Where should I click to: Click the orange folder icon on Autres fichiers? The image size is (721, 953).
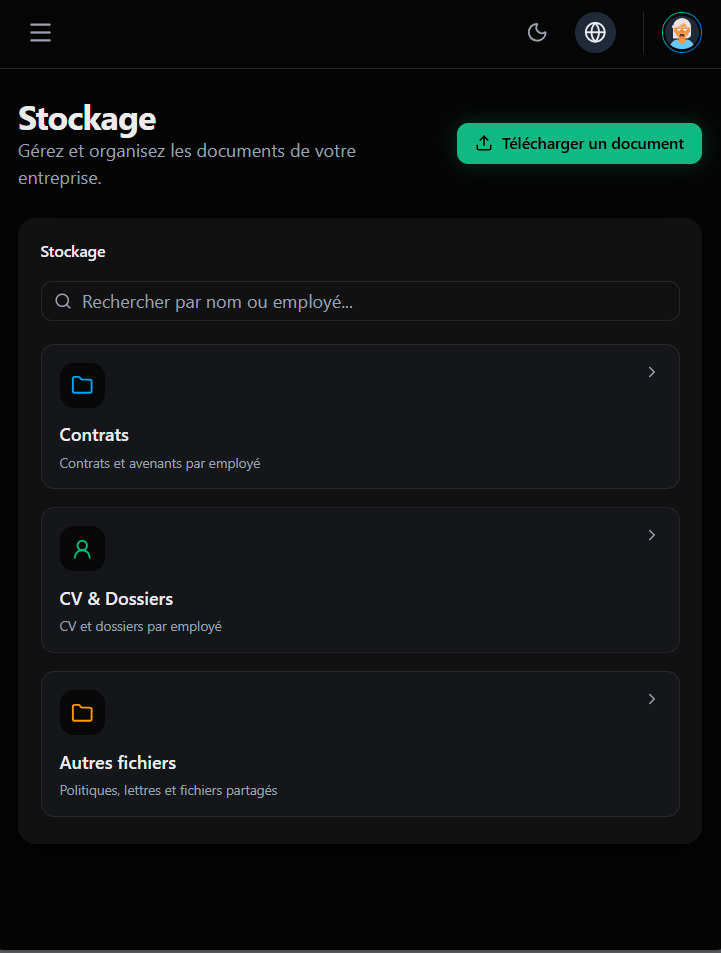coord(82,712)
